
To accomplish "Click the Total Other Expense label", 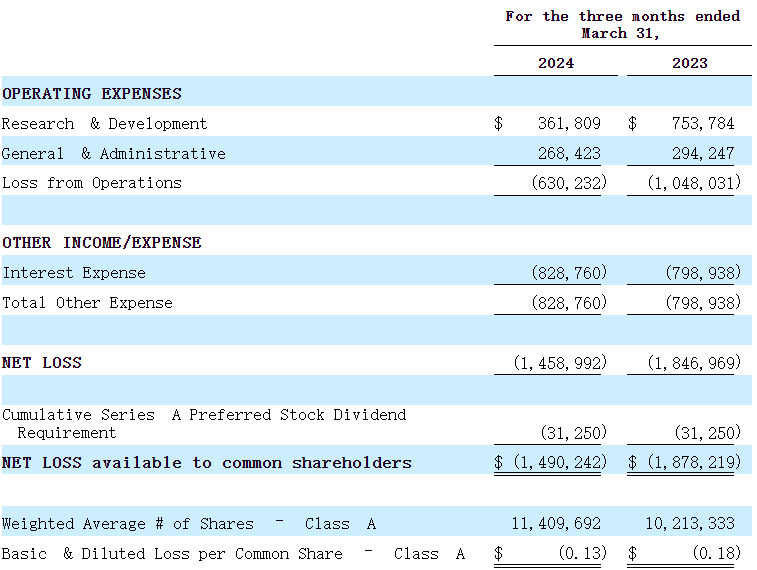I will click(x=88, y=303).
